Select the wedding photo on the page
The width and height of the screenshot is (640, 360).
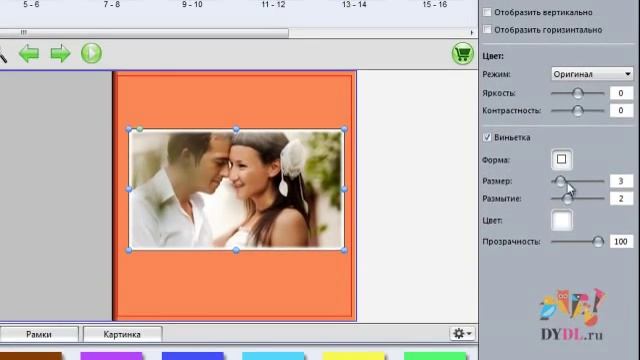pos(236,189)
